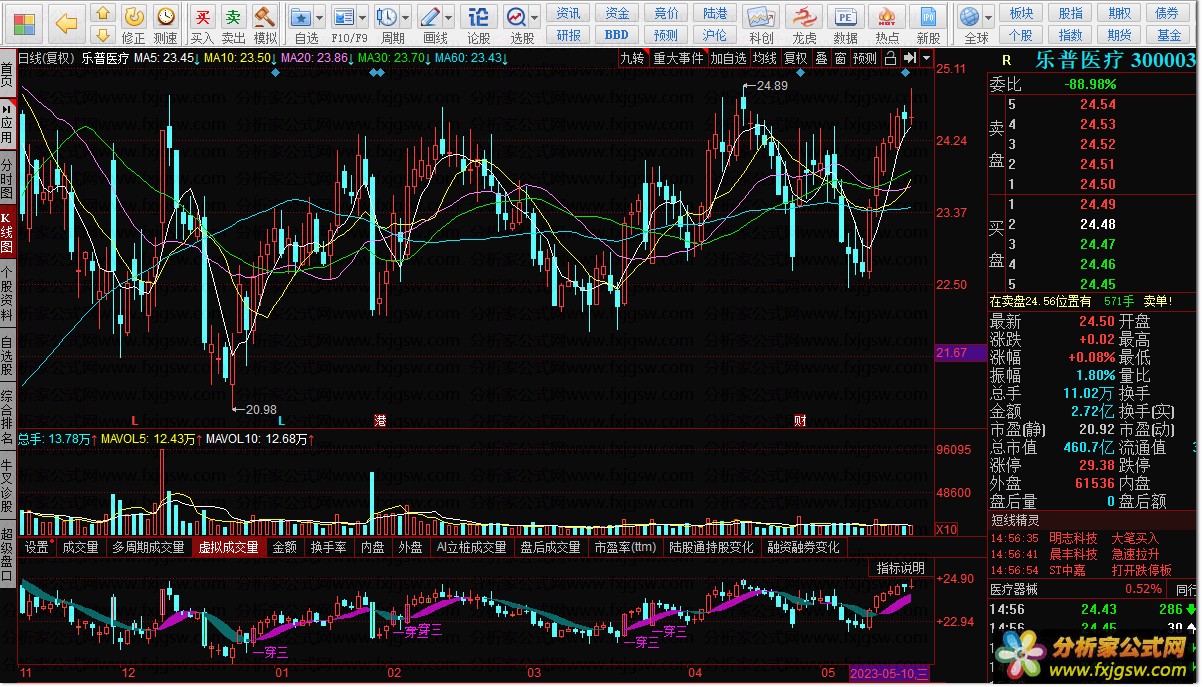Image resolution: width=1203 pixels, height=687 pixels.
Task: Click the lock icon in chart header
Action: (892, 58)
